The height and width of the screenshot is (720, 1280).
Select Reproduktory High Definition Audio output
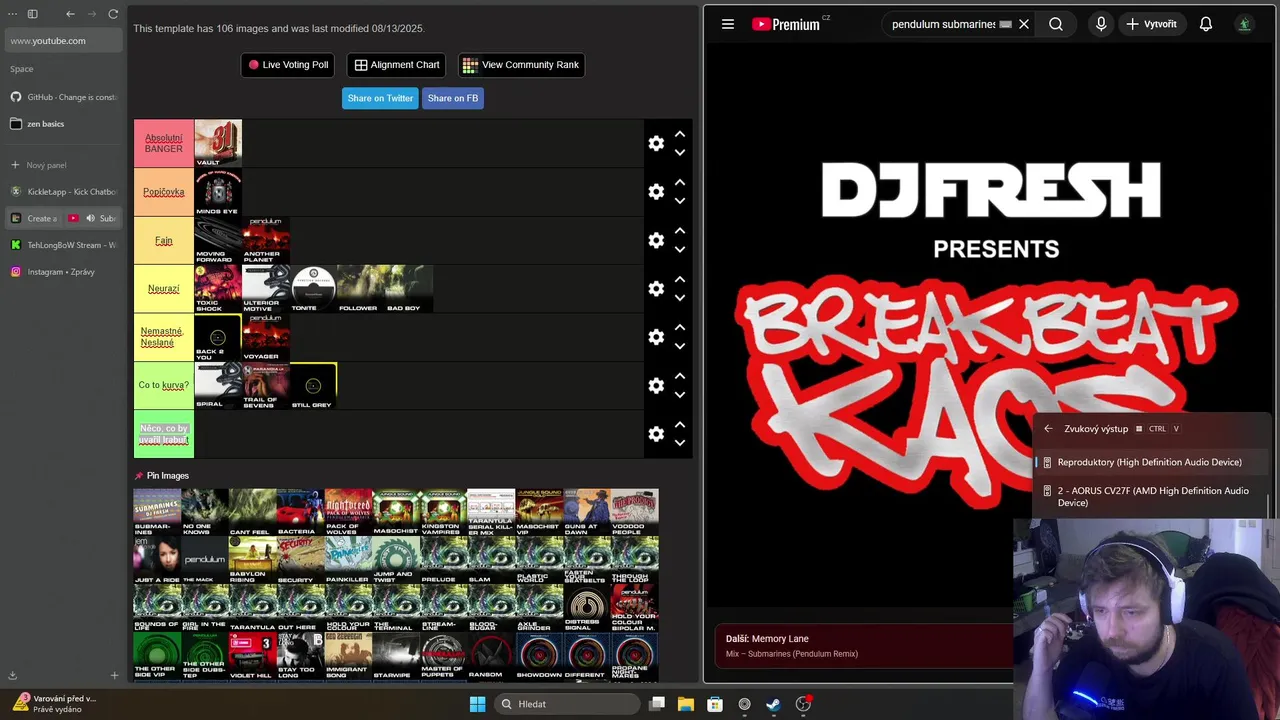(x=1150, y=462)
